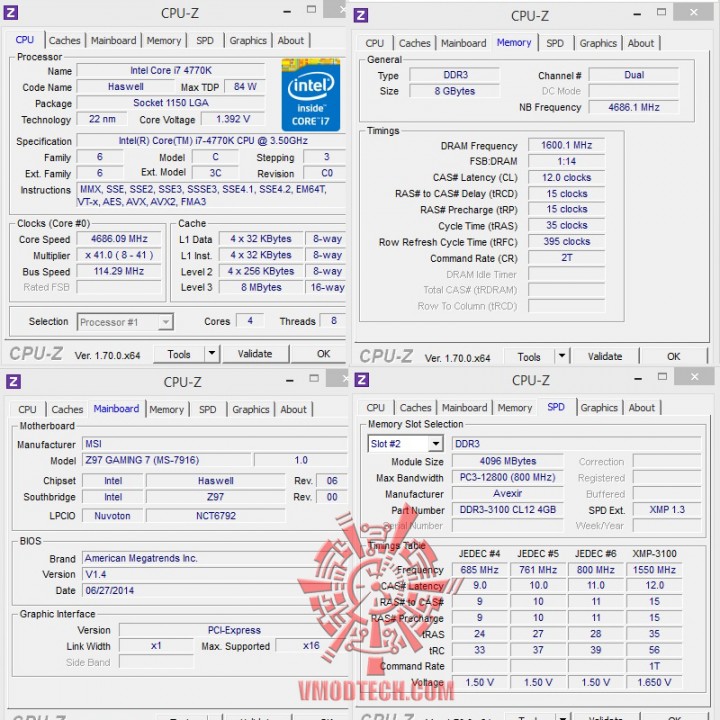
Task: Click the XMP-3100 frequency value 1550 MHz
Action: (x=654, y=570)
